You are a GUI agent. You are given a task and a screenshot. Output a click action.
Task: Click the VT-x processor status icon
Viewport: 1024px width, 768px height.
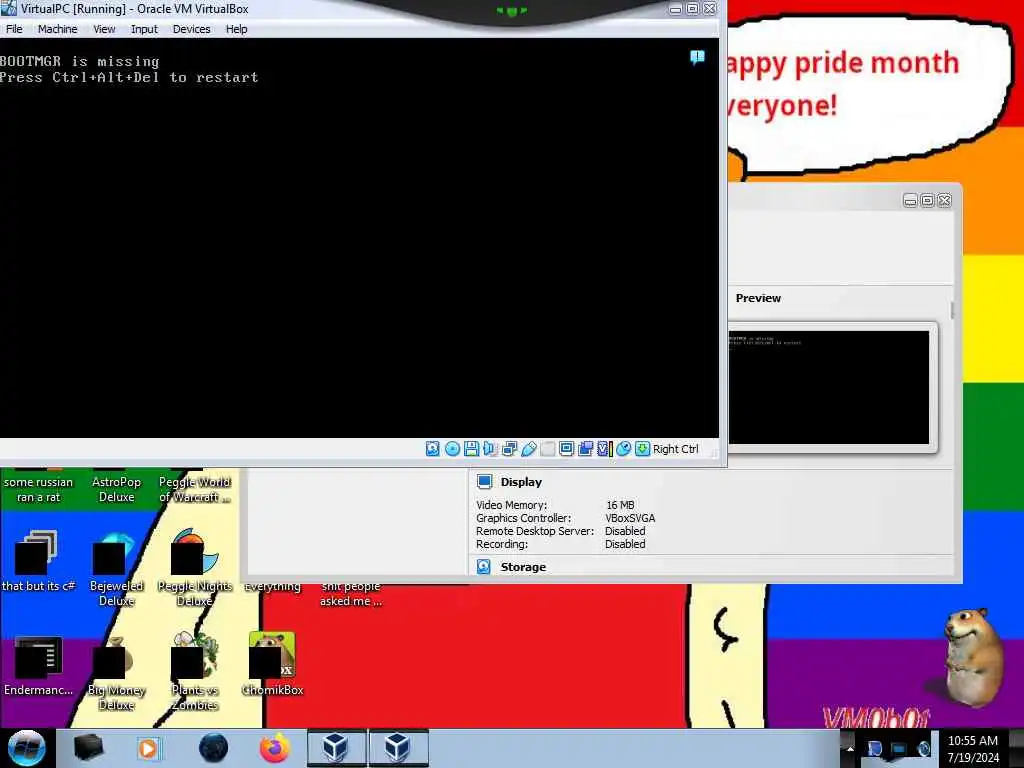pos(605,449)
